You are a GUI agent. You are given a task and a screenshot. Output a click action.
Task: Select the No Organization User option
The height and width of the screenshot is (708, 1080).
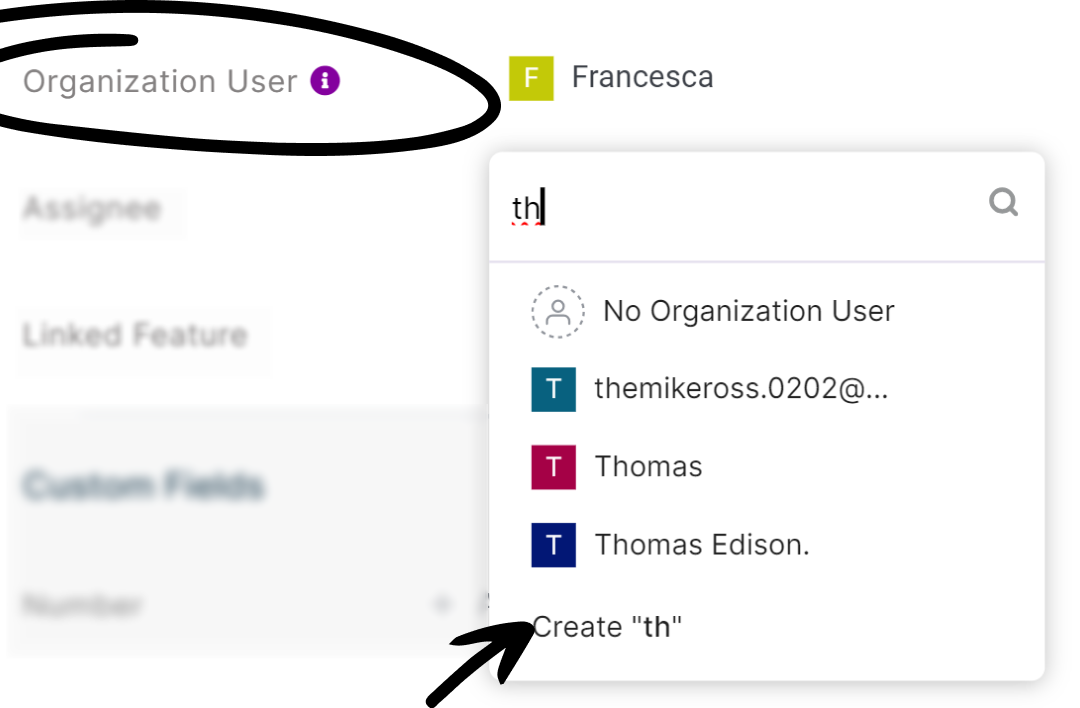click(748, 311)
